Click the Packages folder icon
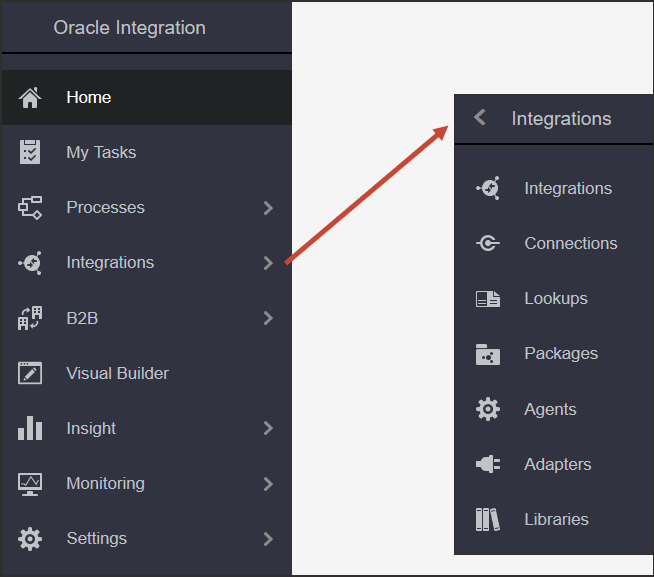Viewport: 654px width, 577px height. click(488, 354)
